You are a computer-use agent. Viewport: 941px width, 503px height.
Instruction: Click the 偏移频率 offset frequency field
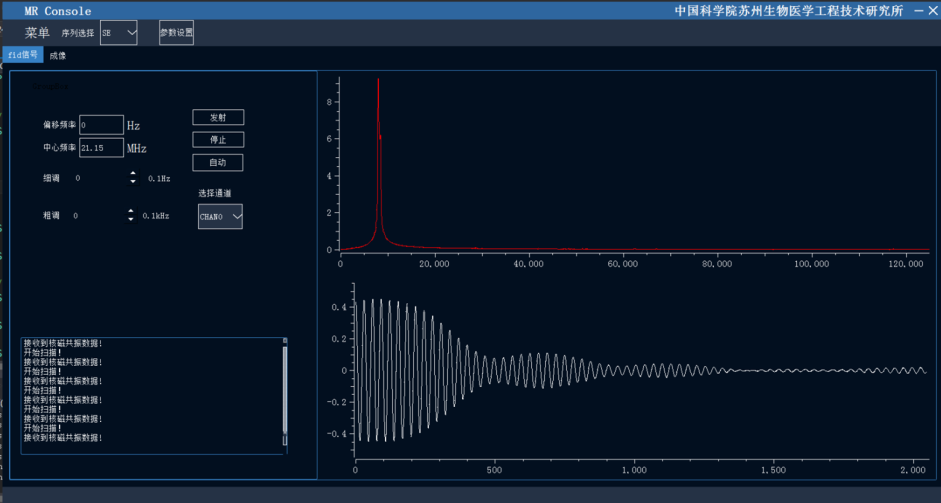coord(101,125)
